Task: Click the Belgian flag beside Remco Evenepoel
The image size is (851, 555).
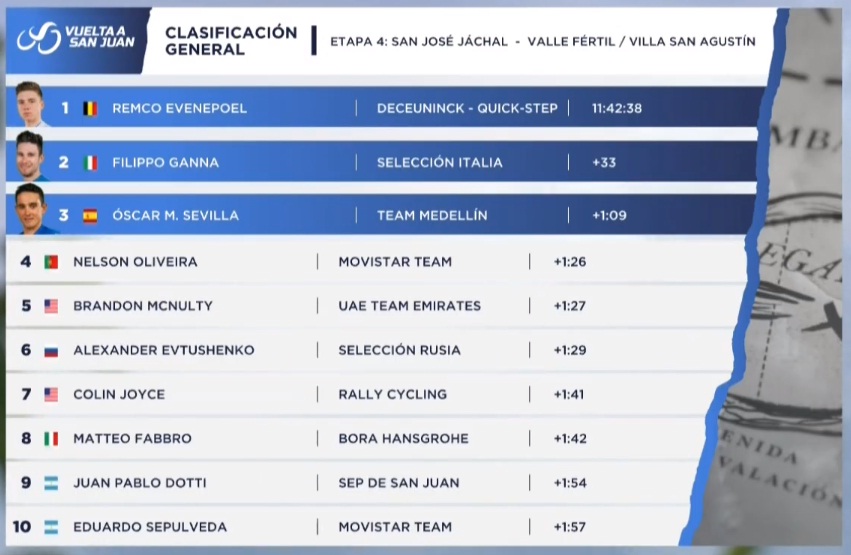Action: [x=91, y=108]
